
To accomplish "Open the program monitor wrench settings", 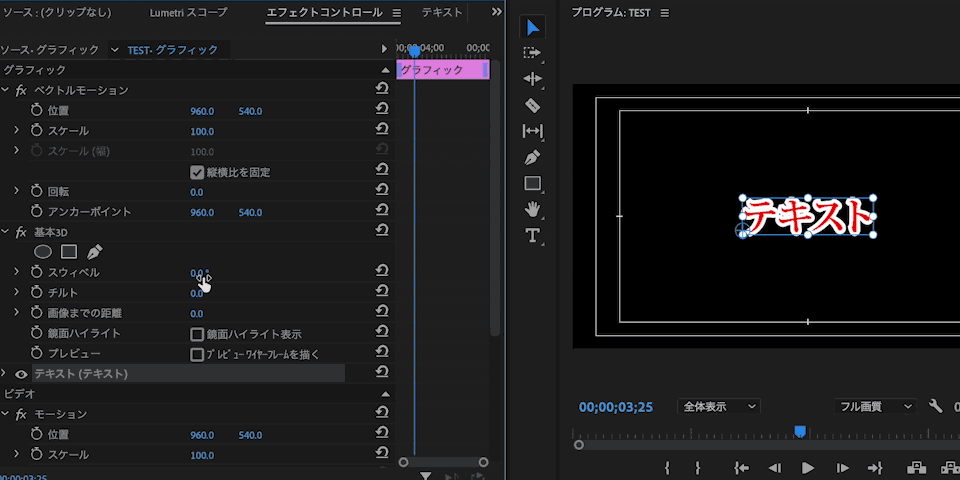I will pyautogui.click(x=936, y=406).
